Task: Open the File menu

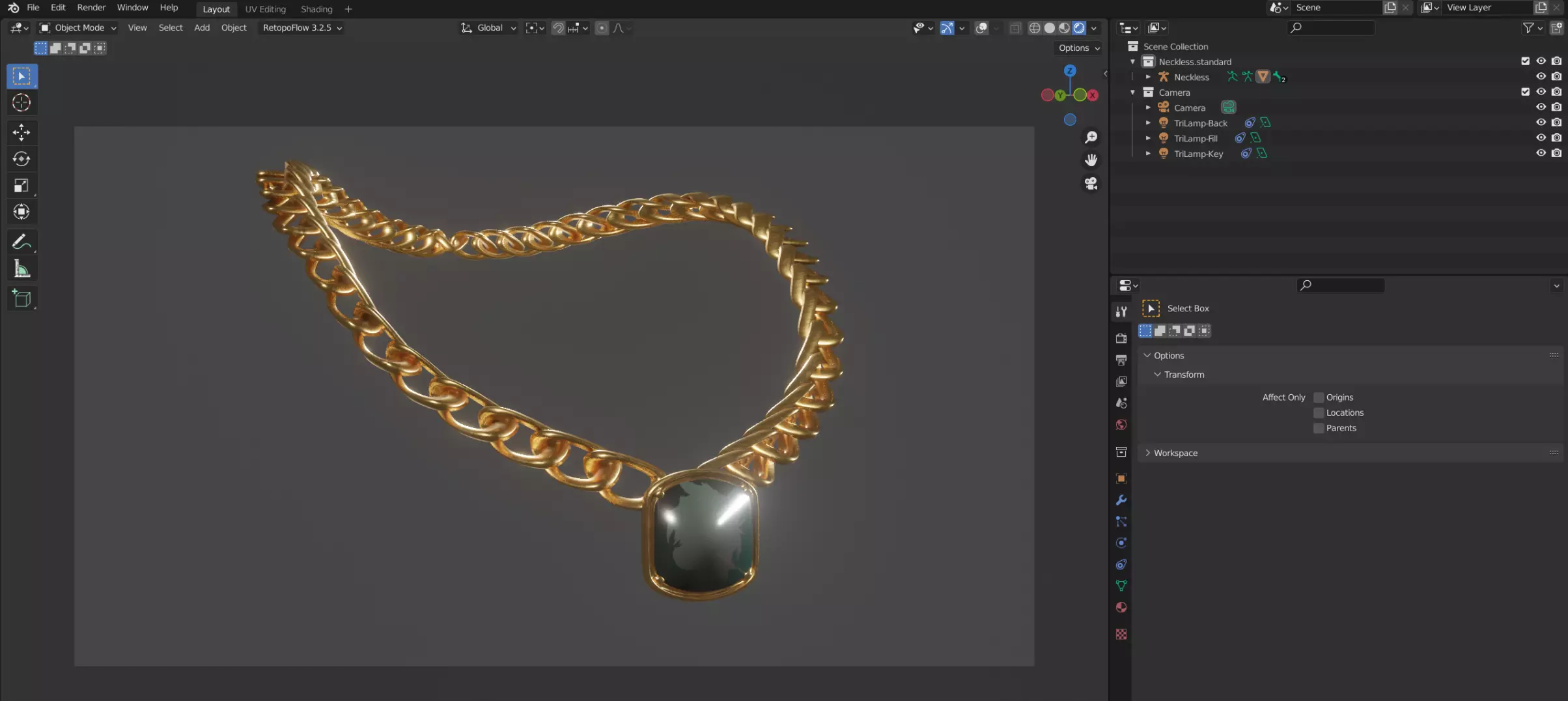Action: pos(33,8)
